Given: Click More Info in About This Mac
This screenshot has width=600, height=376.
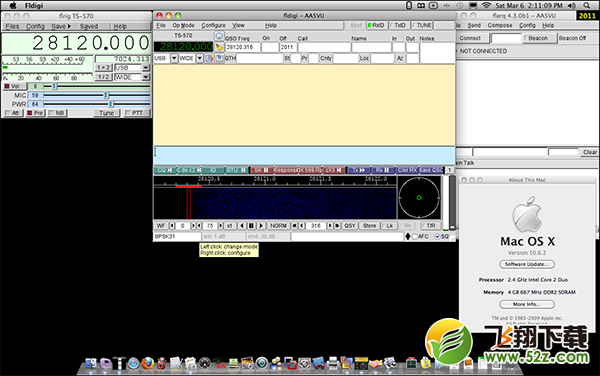Looking at the screenshot, I should pyautogui.click(x=527, y=304).
